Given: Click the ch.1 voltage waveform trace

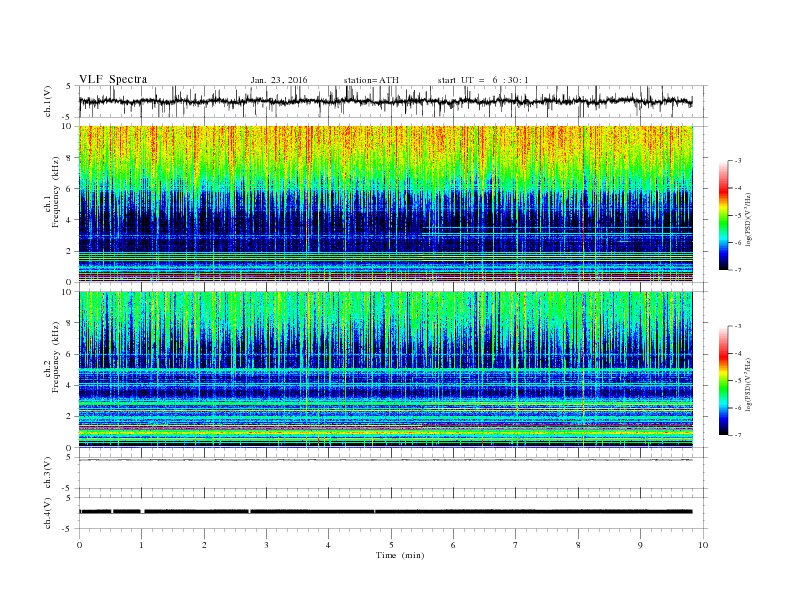Looking at the screenshot, I should (x=385, y=101).
